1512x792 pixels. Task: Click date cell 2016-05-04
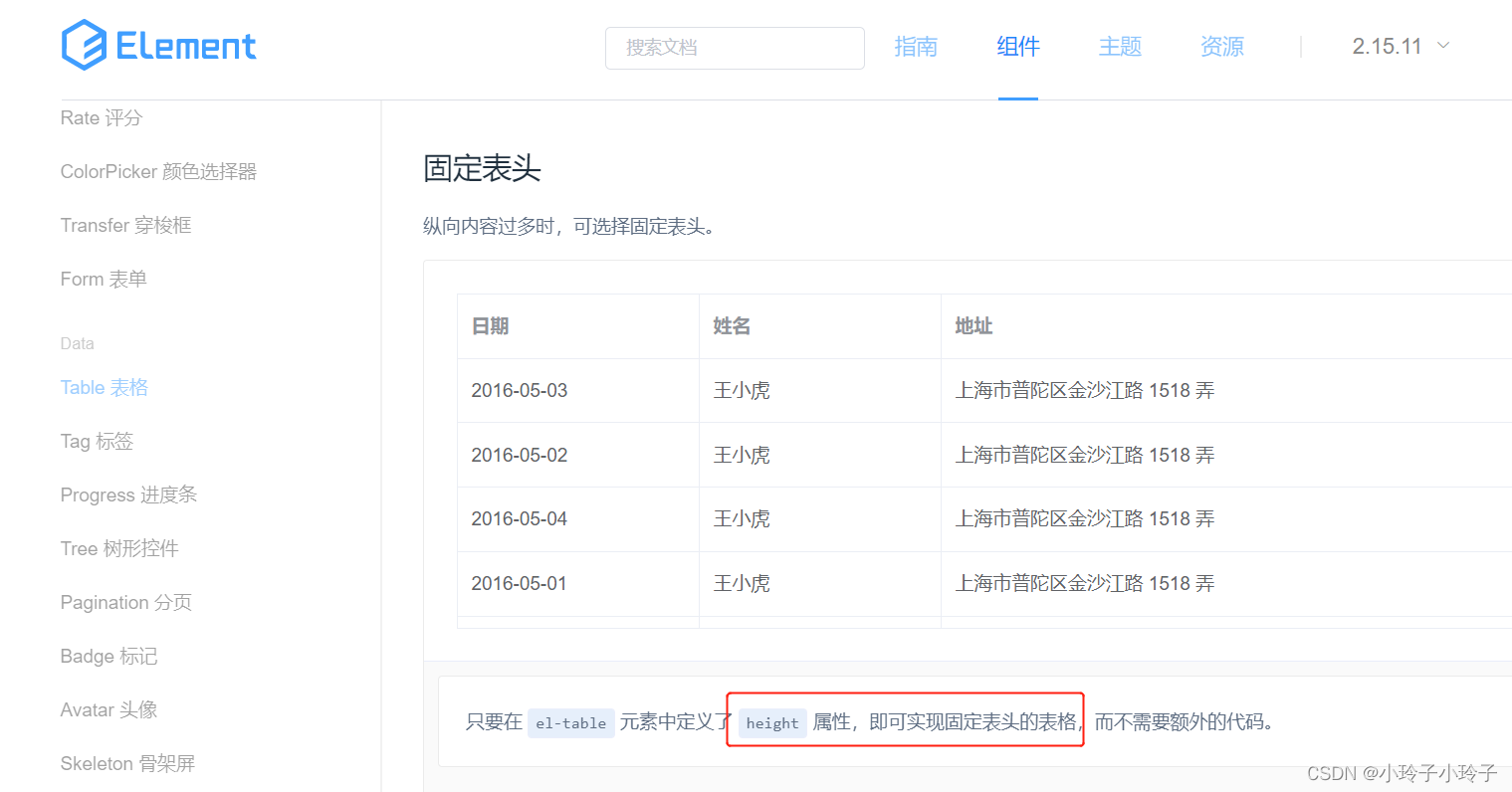[x=519, y=518]
